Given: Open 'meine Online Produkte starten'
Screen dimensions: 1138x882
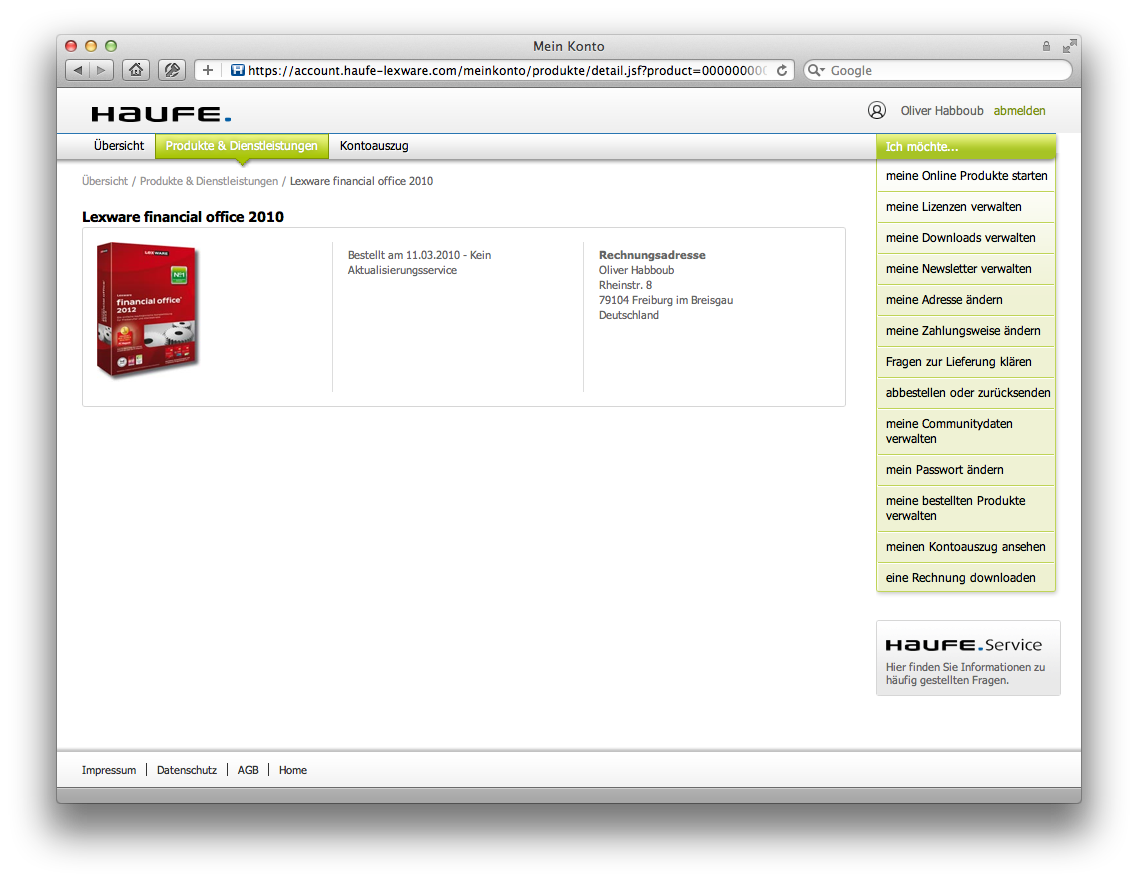Looking at the screenshot, I should pos(966,176).
